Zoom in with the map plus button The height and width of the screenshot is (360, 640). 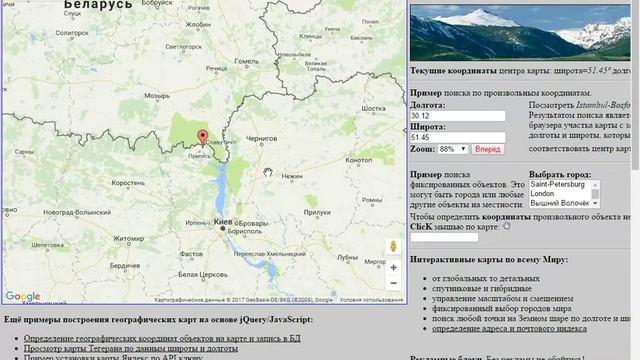[x=393, y=267]
